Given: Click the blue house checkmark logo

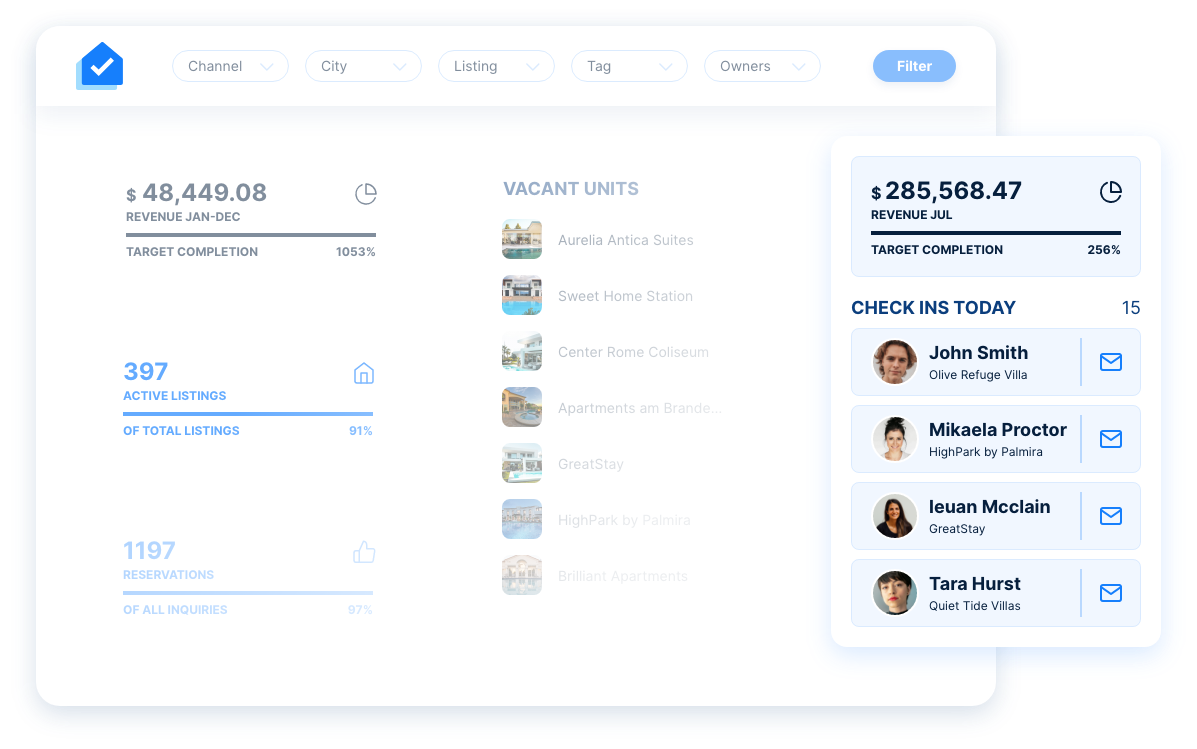Looking at the screenshot, I should click(100, 66).
